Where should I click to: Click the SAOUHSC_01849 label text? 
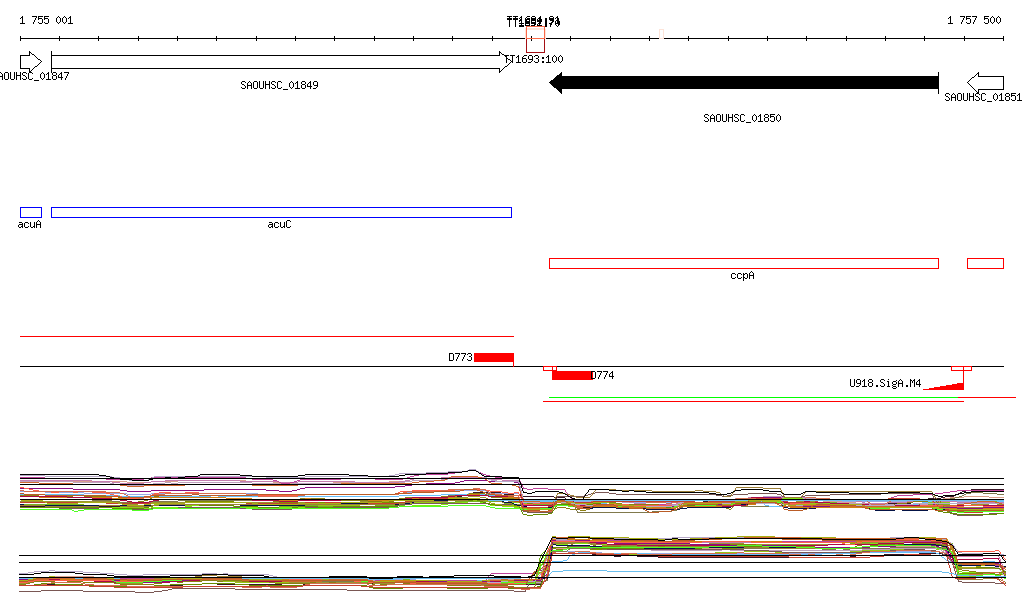[280, 86]
